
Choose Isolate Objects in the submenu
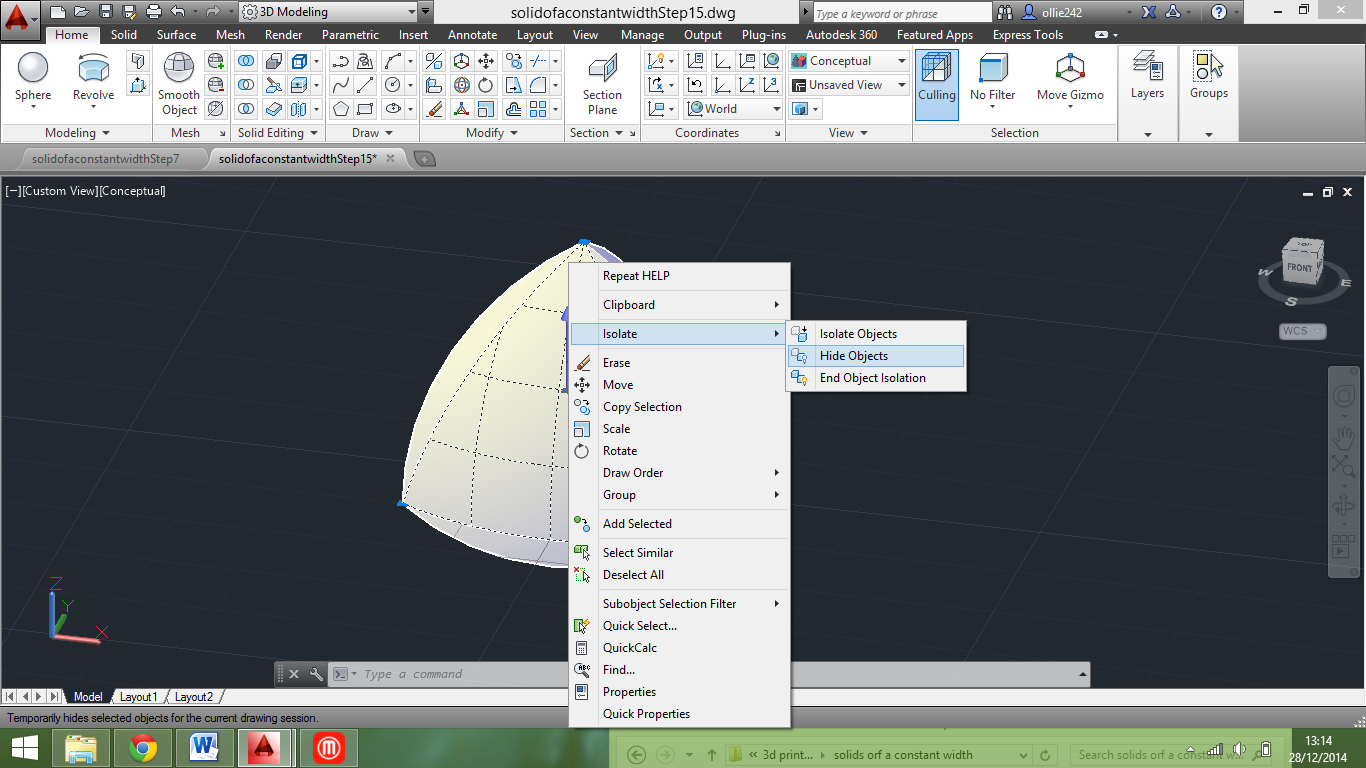click(x=876, y=334)
